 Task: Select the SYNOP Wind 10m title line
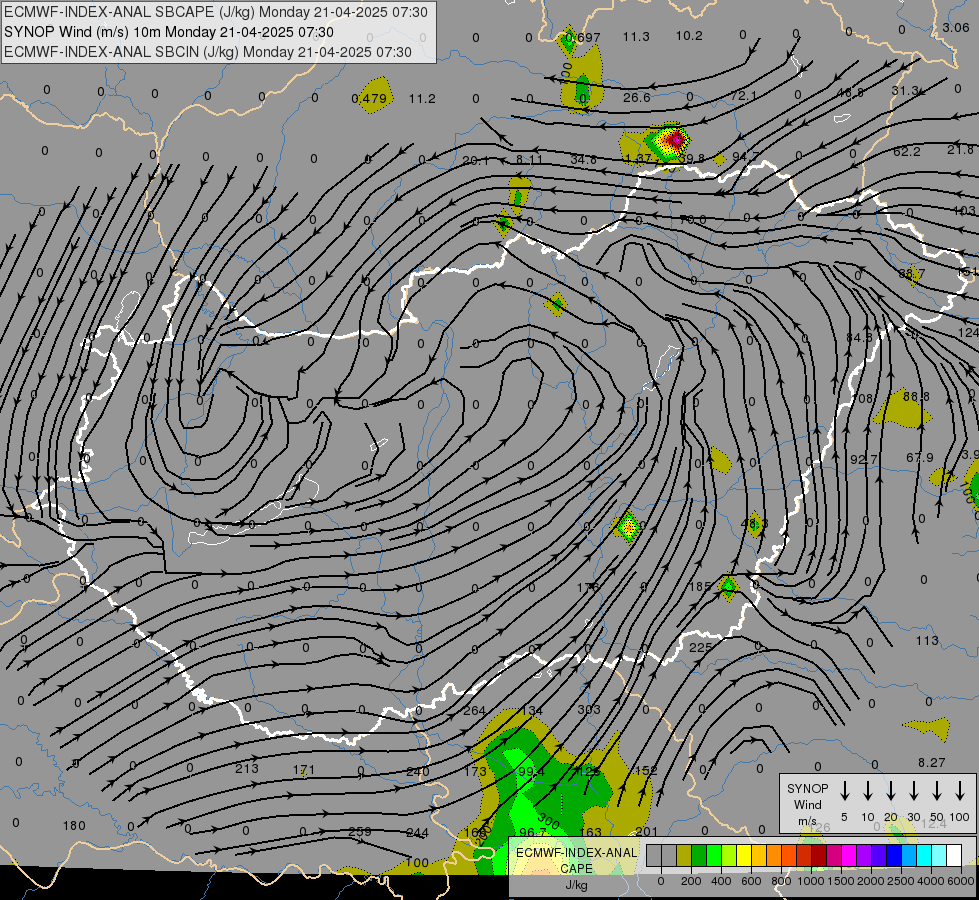coord(169,32)
